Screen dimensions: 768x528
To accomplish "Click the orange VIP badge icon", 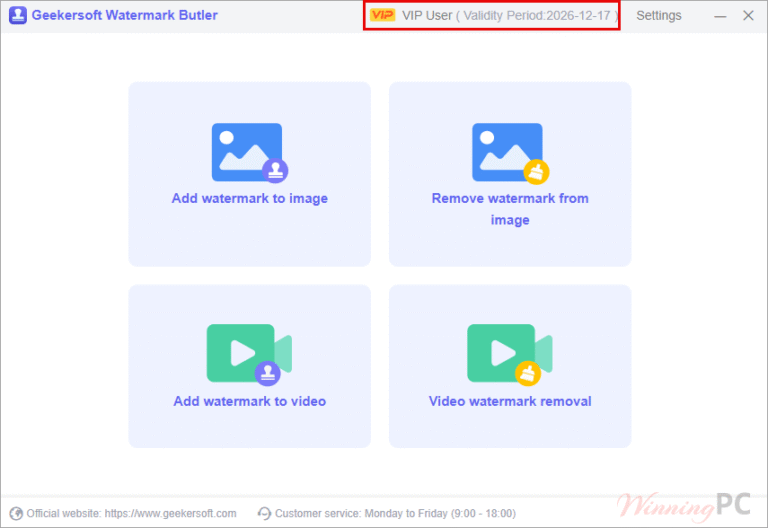I will click(x=382, y=15).
